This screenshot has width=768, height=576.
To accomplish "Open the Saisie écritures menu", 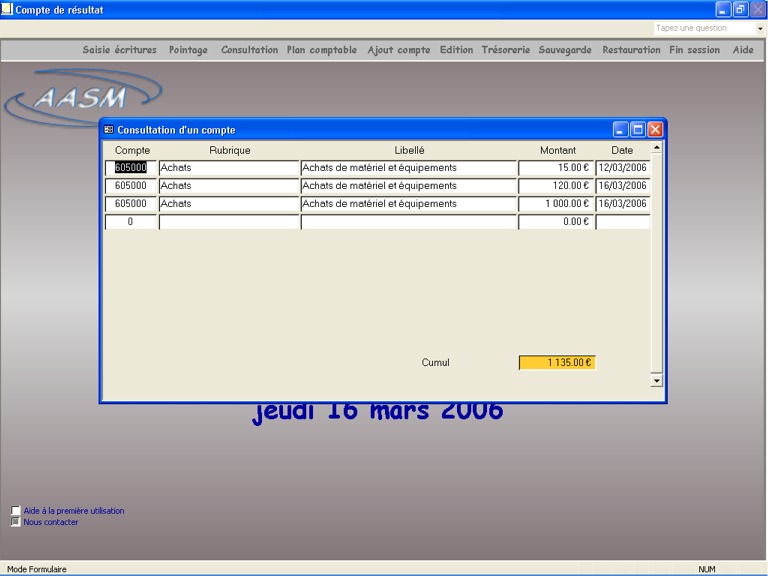I will 120,50.
